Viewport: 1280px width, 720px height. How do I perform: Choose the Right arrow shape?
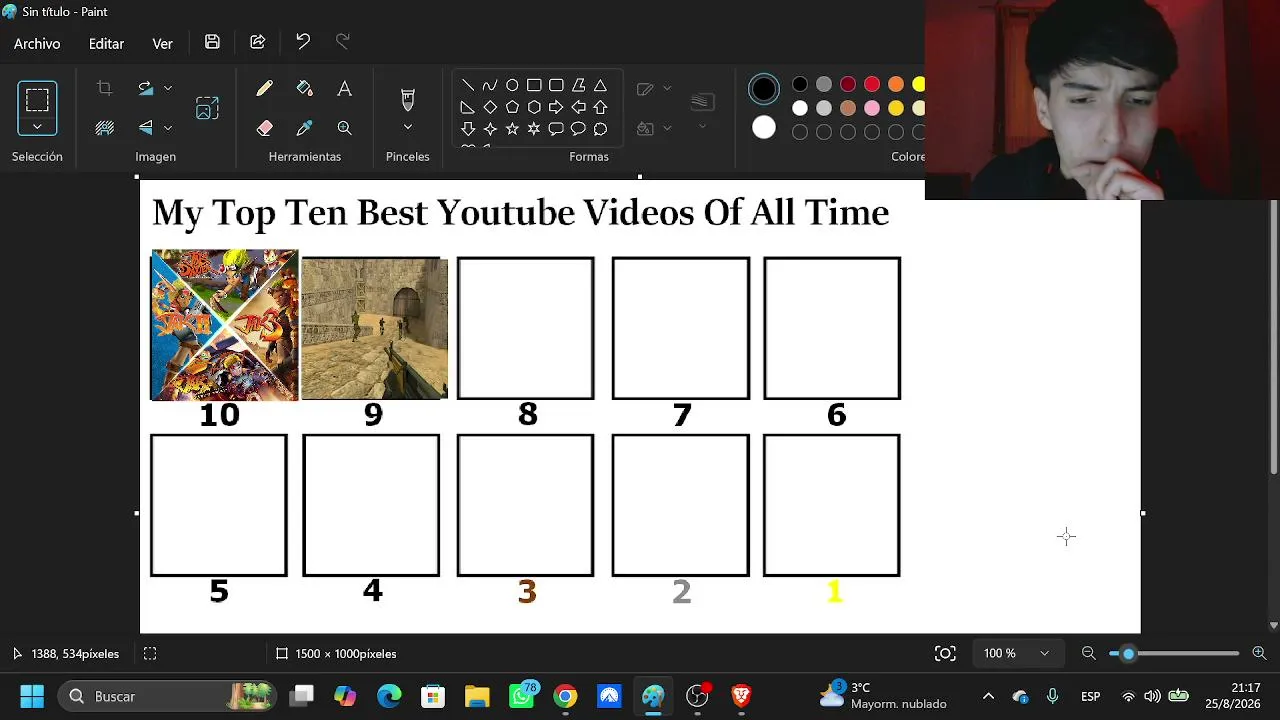tap(556, 107)
